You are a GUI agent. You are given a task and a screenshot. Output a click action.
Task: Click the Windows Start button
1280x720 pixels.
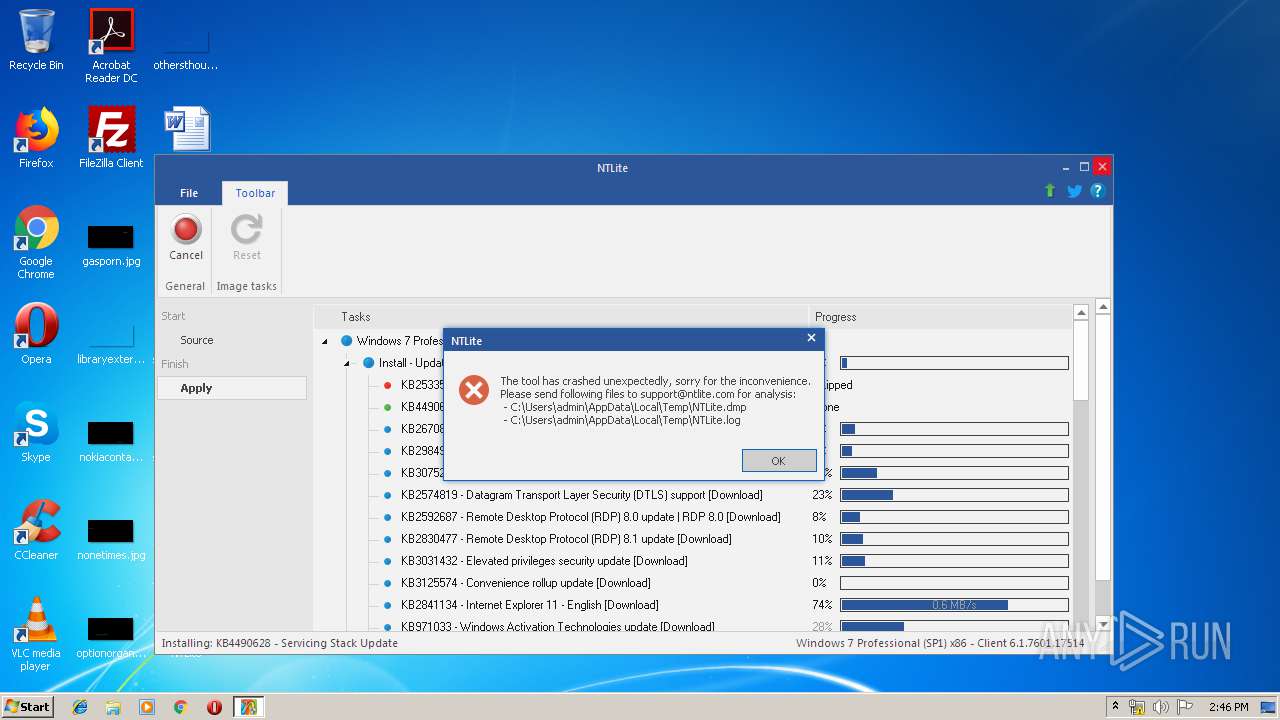[27, 706]
